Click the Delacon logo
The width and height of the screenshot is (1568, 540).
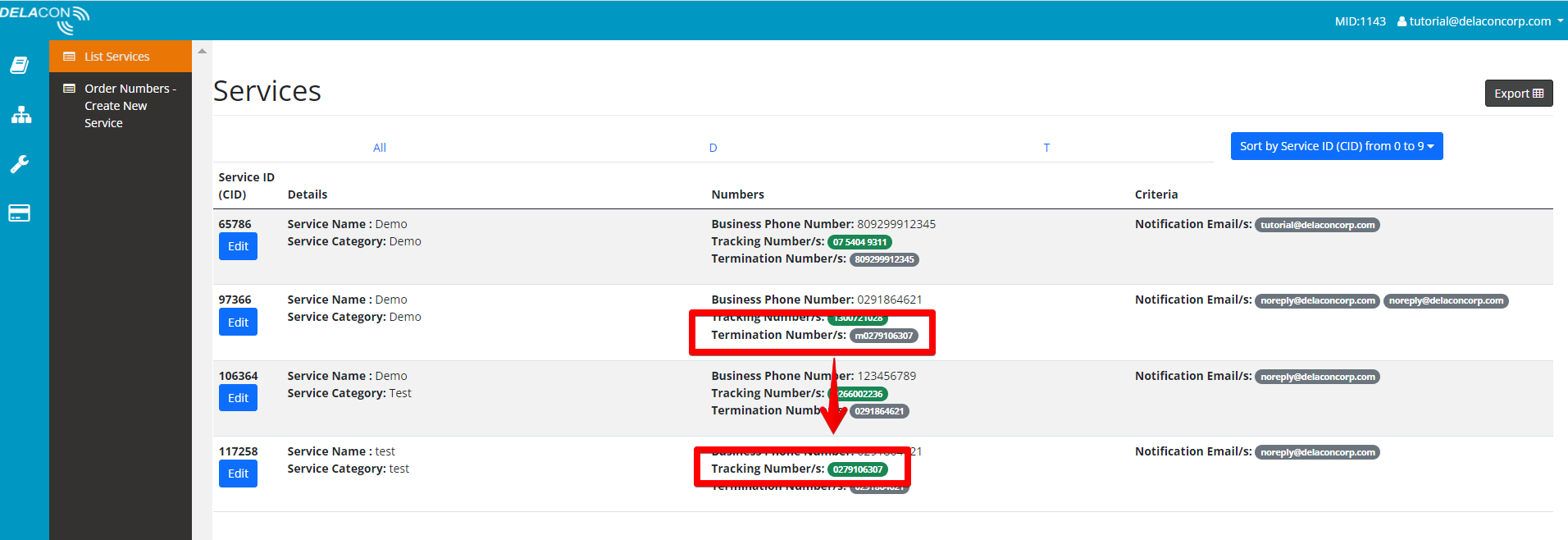(x=44, y=19)
